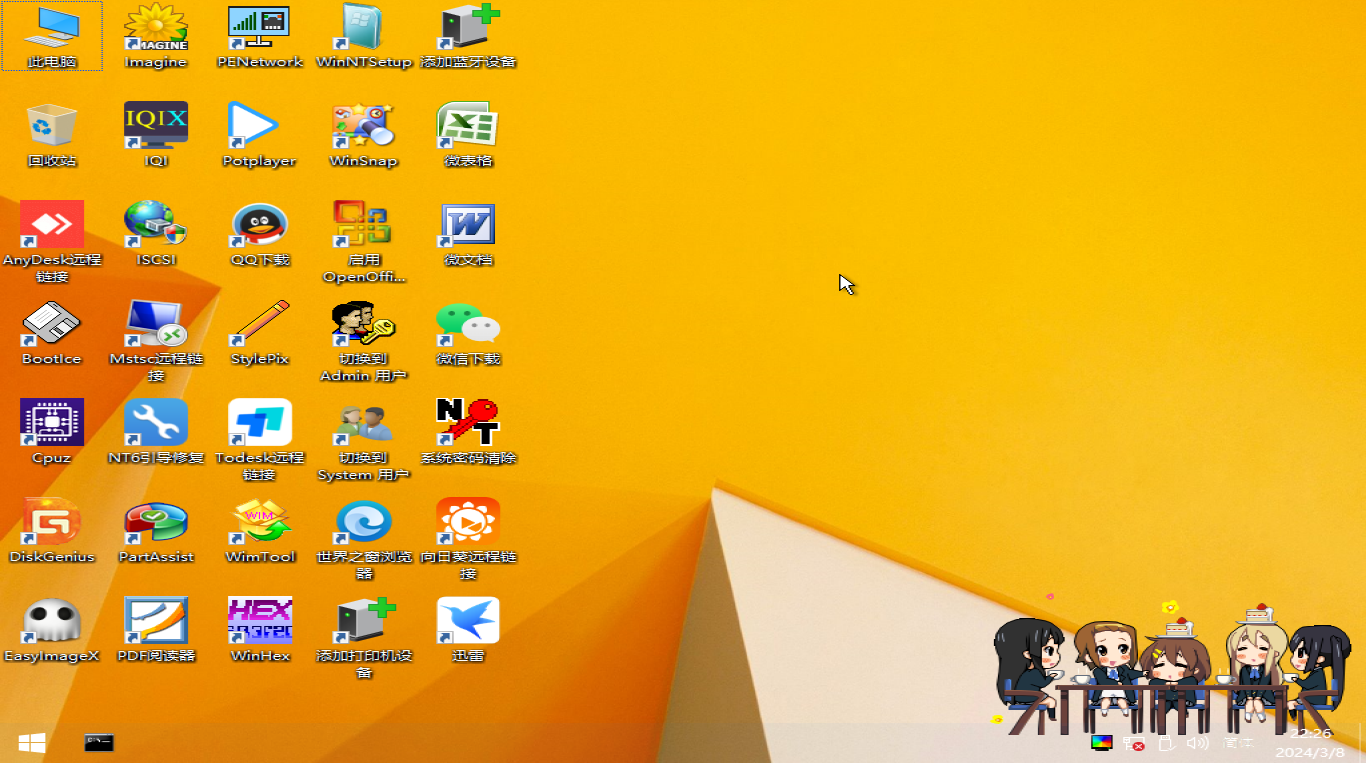Click the Todesk远程链接 shortcut

(260, 440)
